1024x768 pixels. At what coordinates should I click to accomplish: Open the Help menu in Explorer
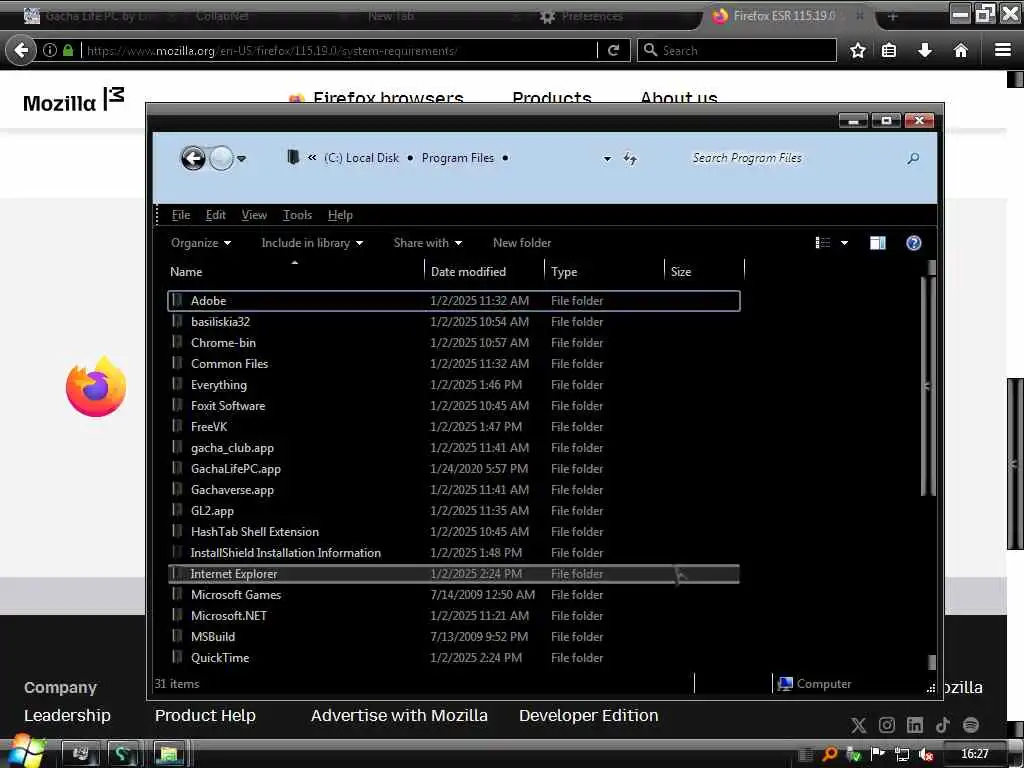[340, 215]
